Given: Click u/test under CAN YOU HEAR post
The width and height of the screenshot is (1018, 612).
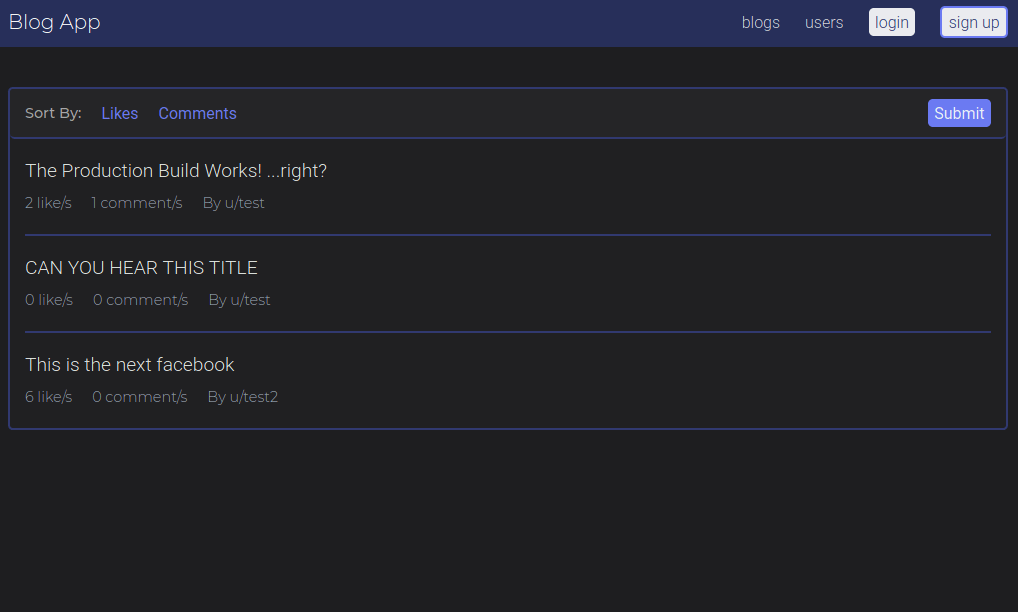Looking at the screenshot, I should (250, 299).
